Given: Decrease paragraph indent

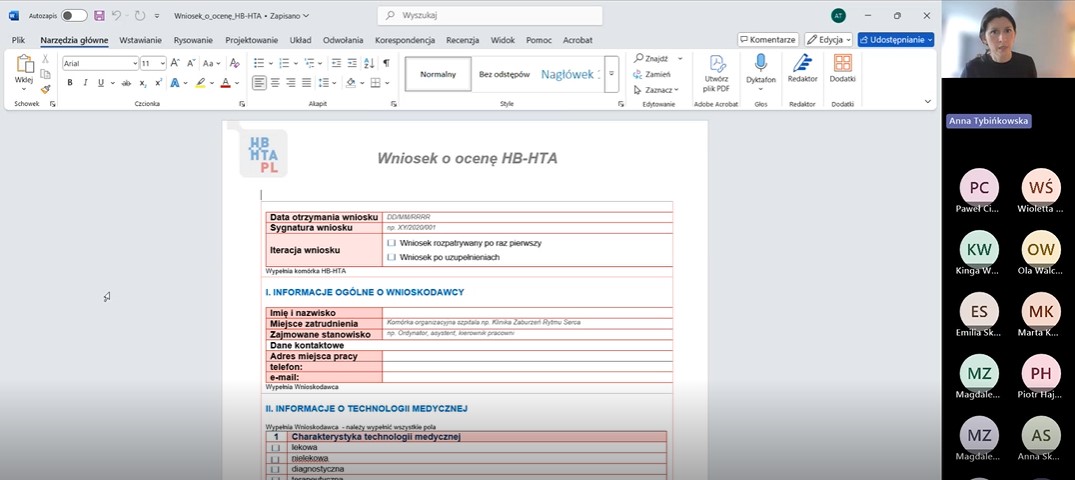Looking at the screenshot, I should tap(336, 63).
